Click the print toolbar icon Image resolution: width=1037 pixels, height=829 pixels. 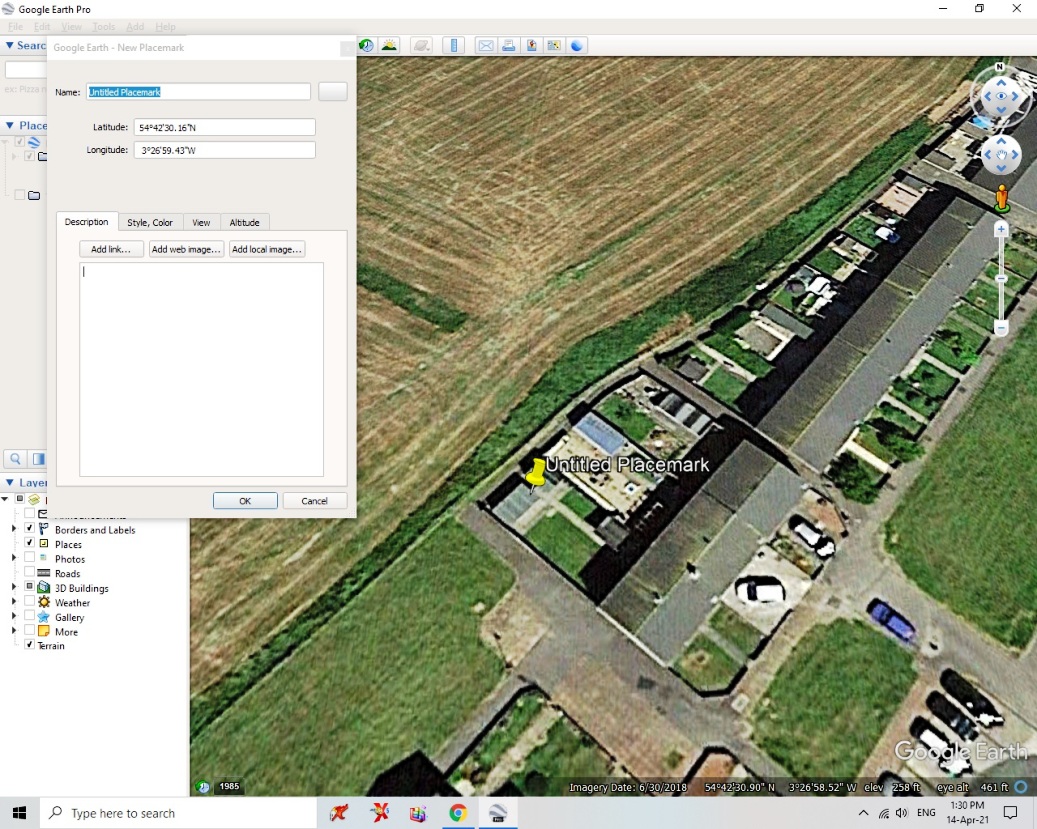point(508,46)
